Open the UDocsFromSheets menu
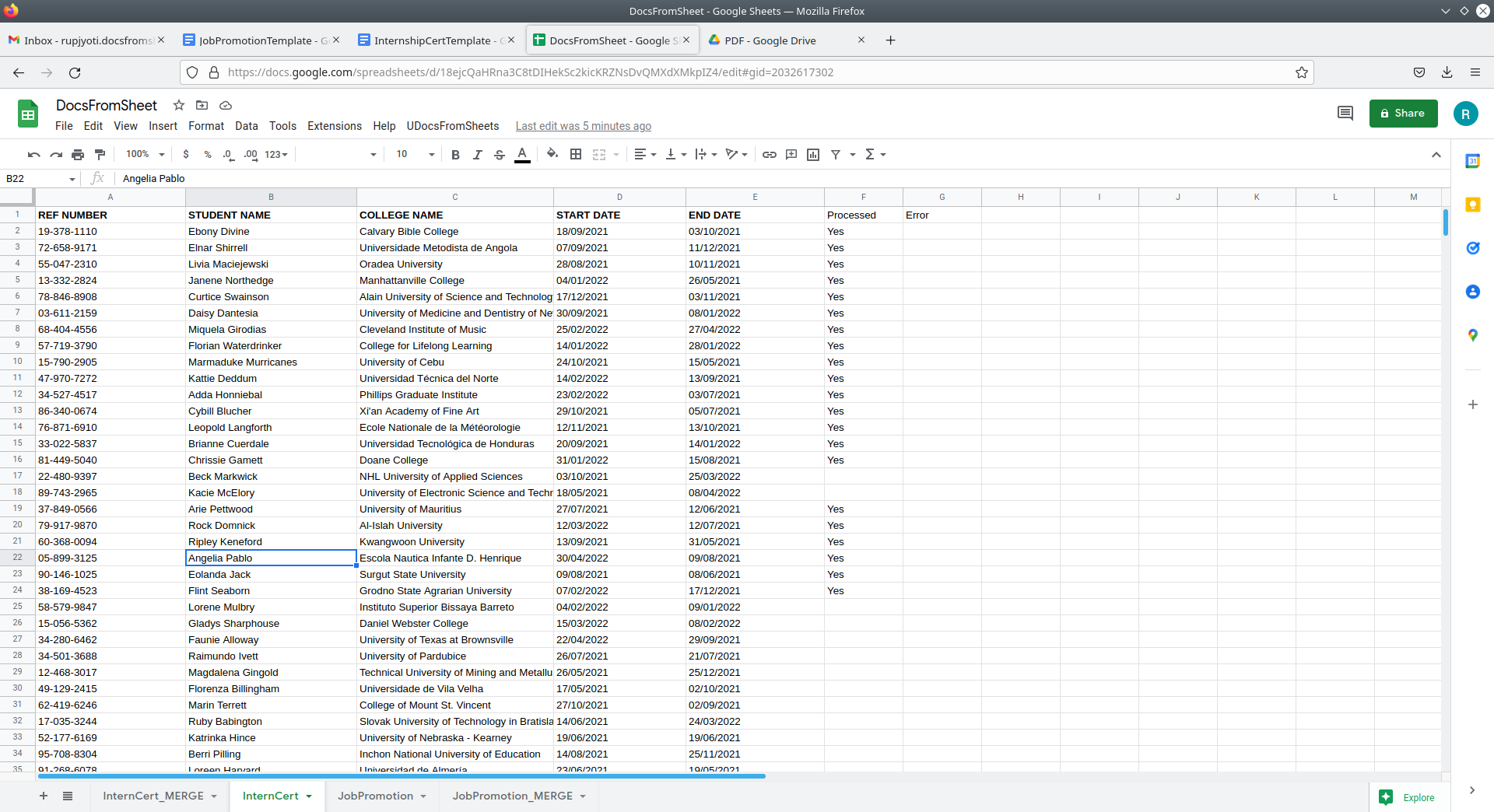1494x812 pixels. pyautogui.click(x=453, y=126)
